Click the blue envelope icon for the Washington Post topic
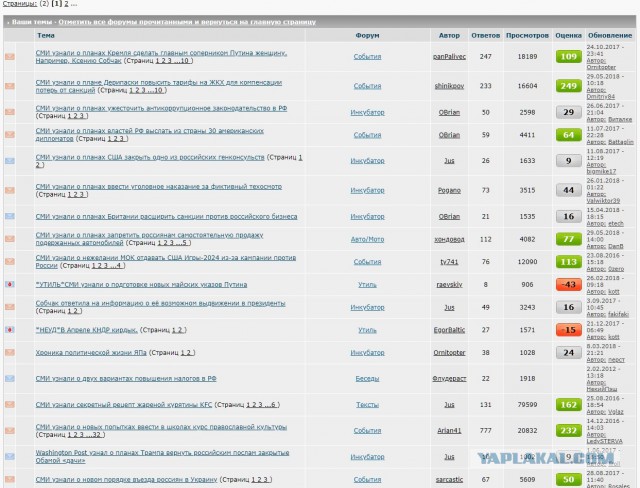This screenshot has width=640, height=488. pos(10,457)
